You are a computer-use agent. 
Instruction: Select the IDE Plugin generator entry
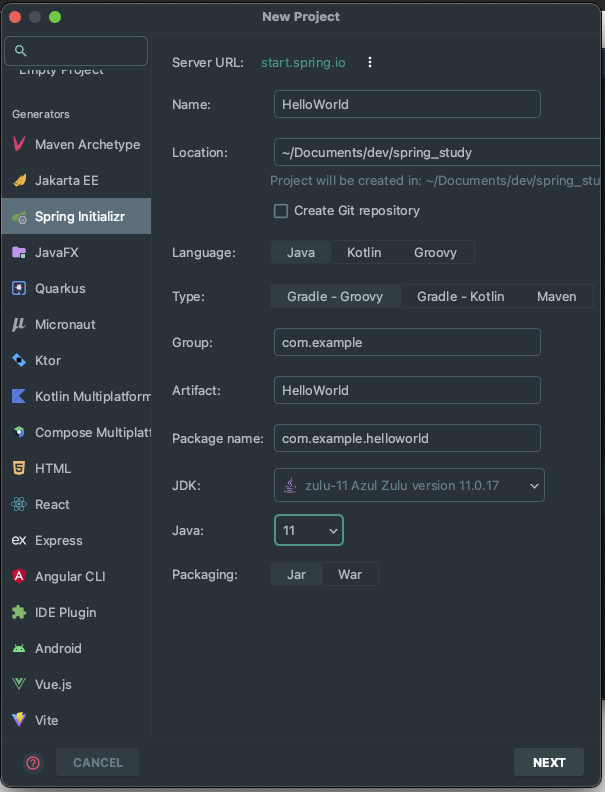click(76, 612)
